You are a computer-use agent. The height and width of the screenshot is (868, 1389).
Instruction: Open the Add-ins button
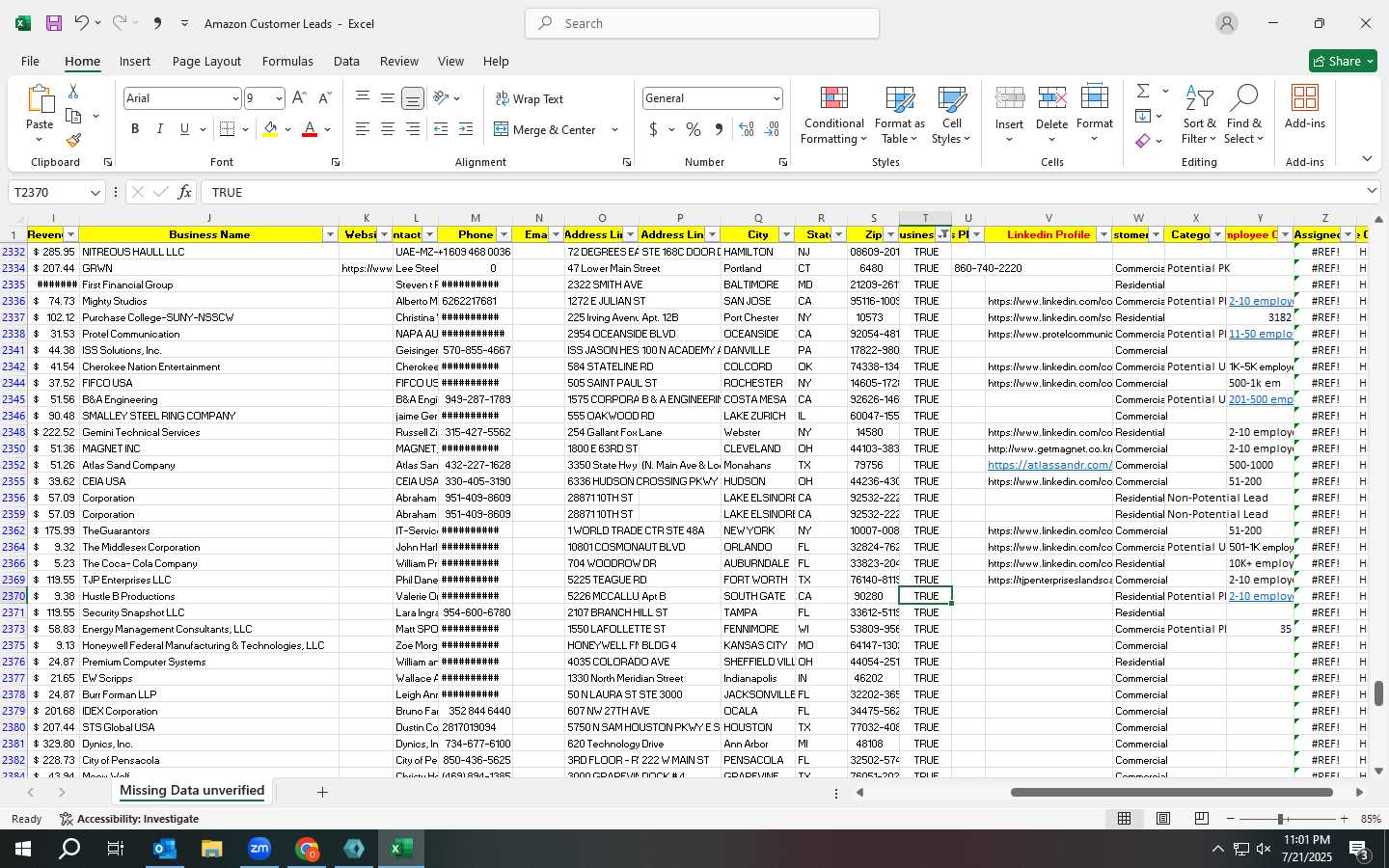(1305, 107)
